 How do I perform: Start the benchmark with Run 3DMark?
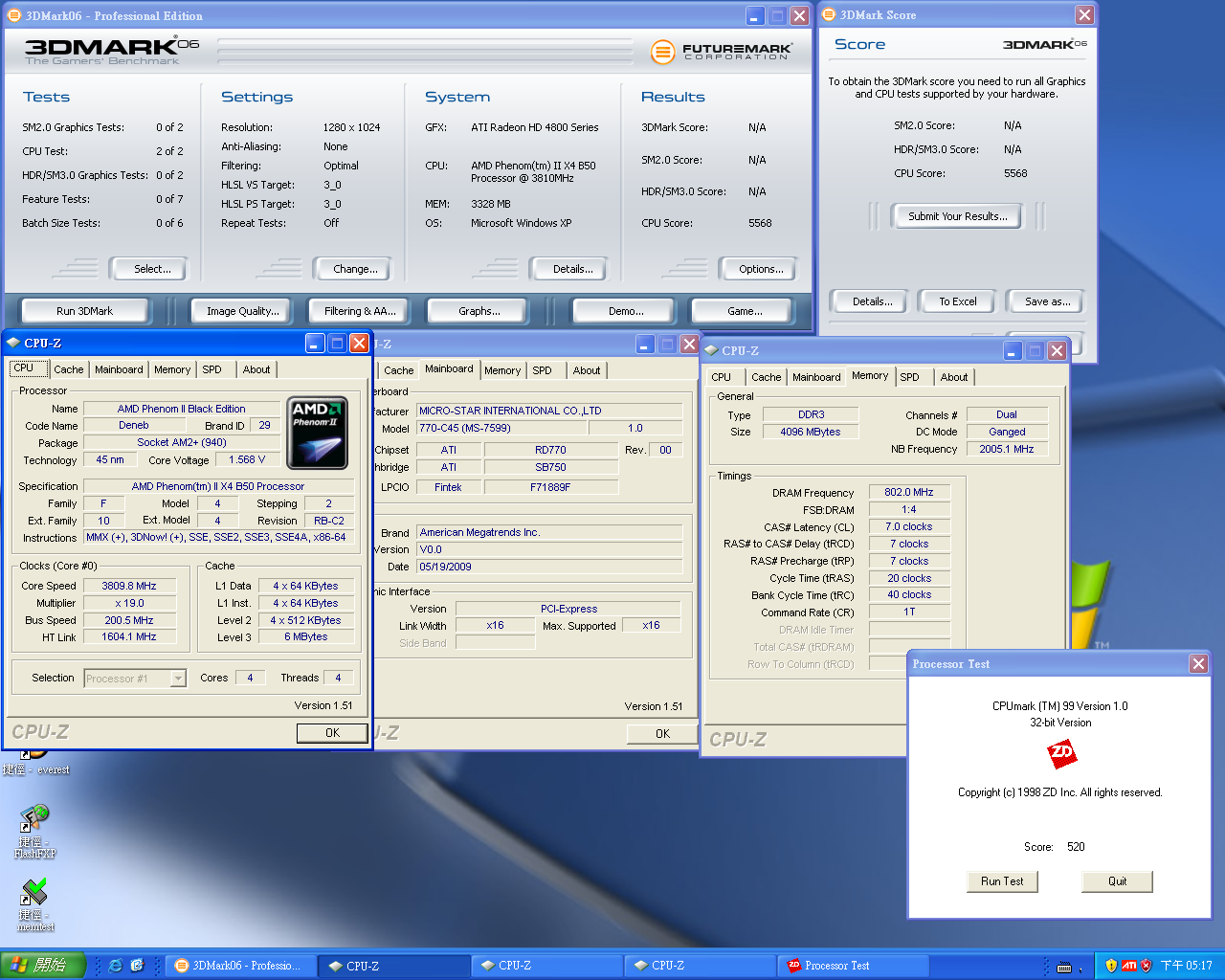[x=84, y=311]
